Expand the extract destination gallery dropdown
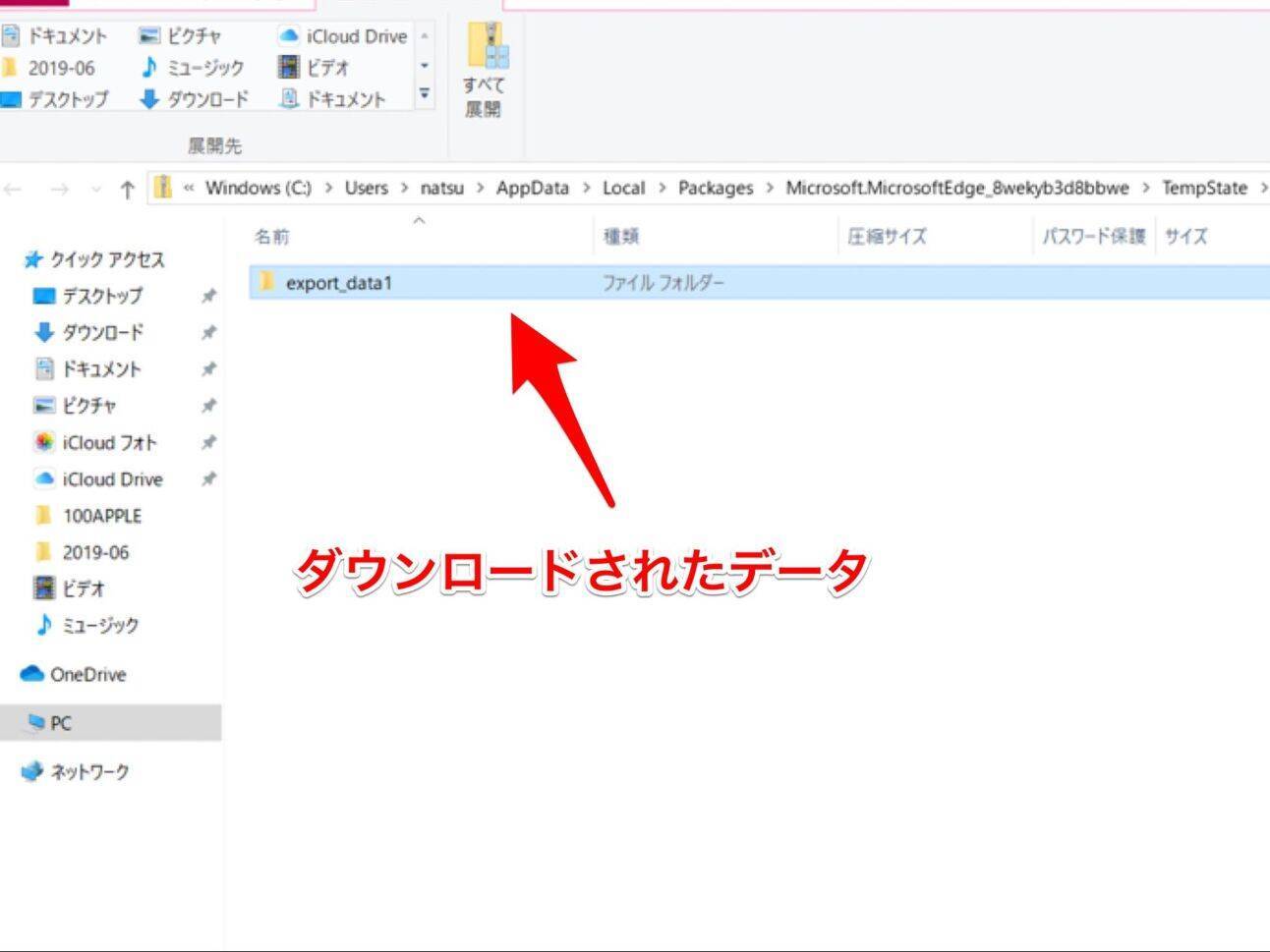The image size is (1270, 952). 425,95
